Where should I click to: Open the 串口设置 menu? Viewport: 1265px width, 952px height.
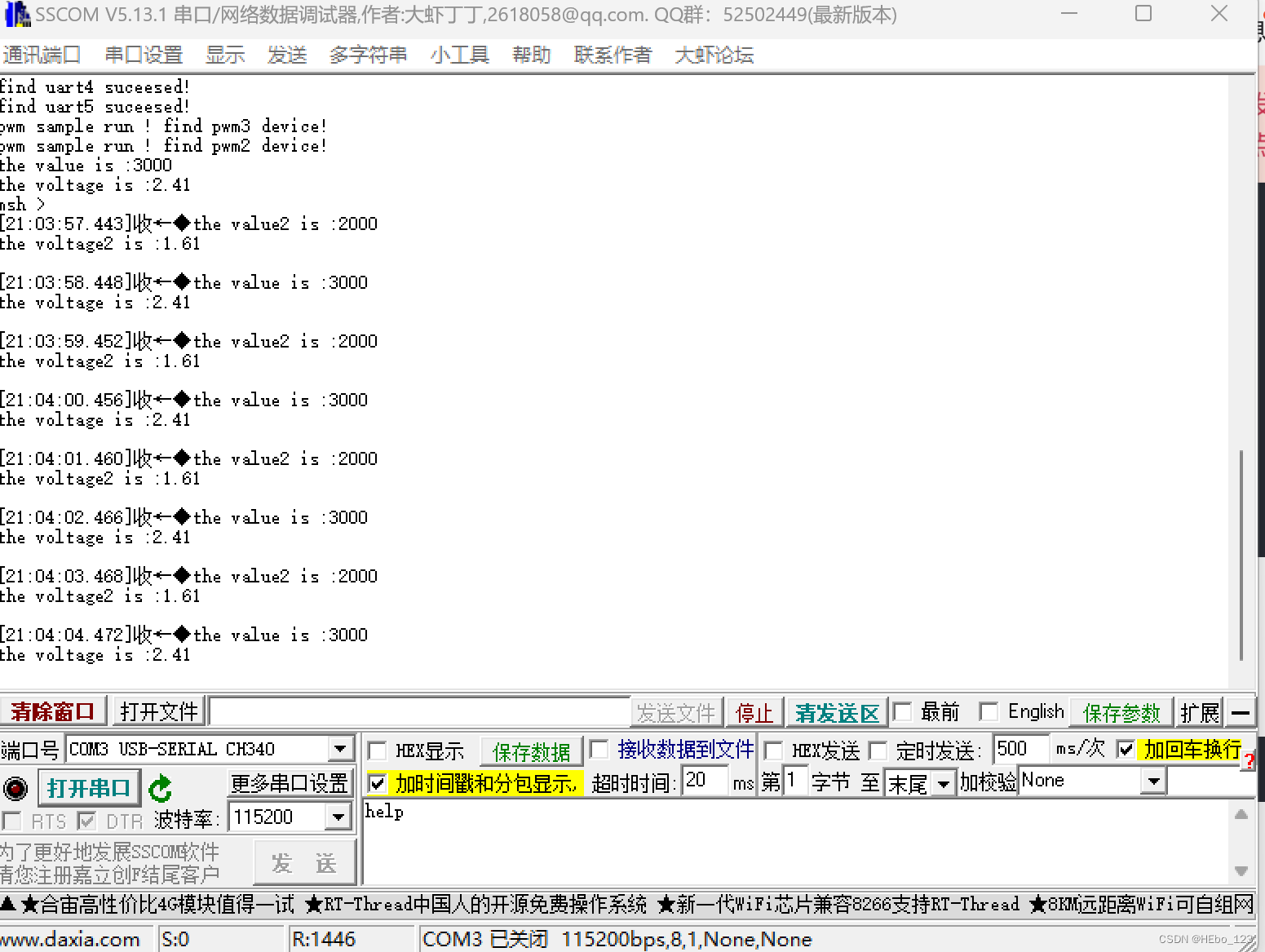(143, 55)
